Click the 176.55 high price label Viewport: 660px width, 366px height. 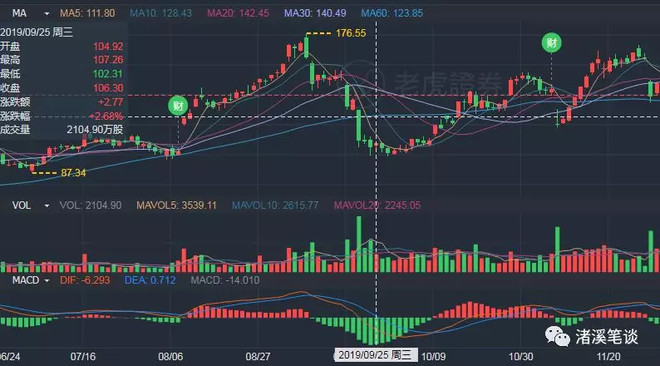point(351,33)
